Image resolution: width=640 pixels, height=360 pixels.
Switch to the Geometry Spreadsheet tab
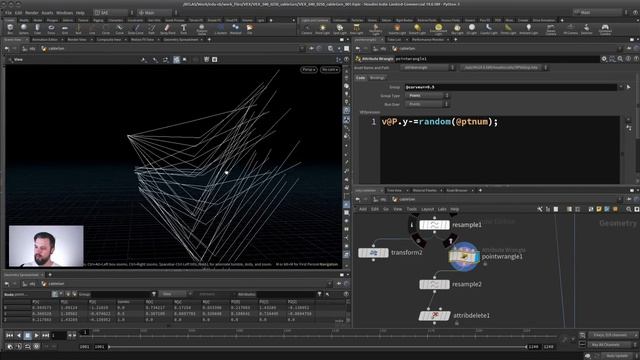coord(181,40)
